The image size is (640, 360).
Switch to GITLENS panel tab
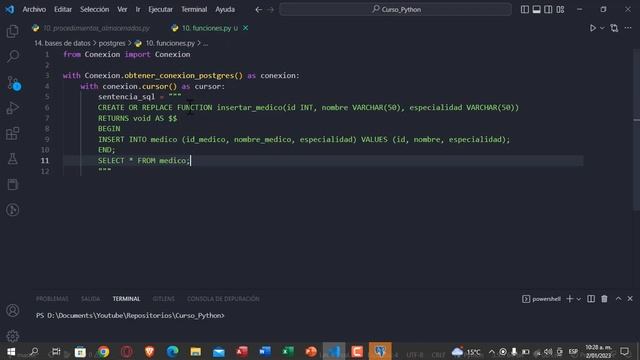(x=163, y=299)
